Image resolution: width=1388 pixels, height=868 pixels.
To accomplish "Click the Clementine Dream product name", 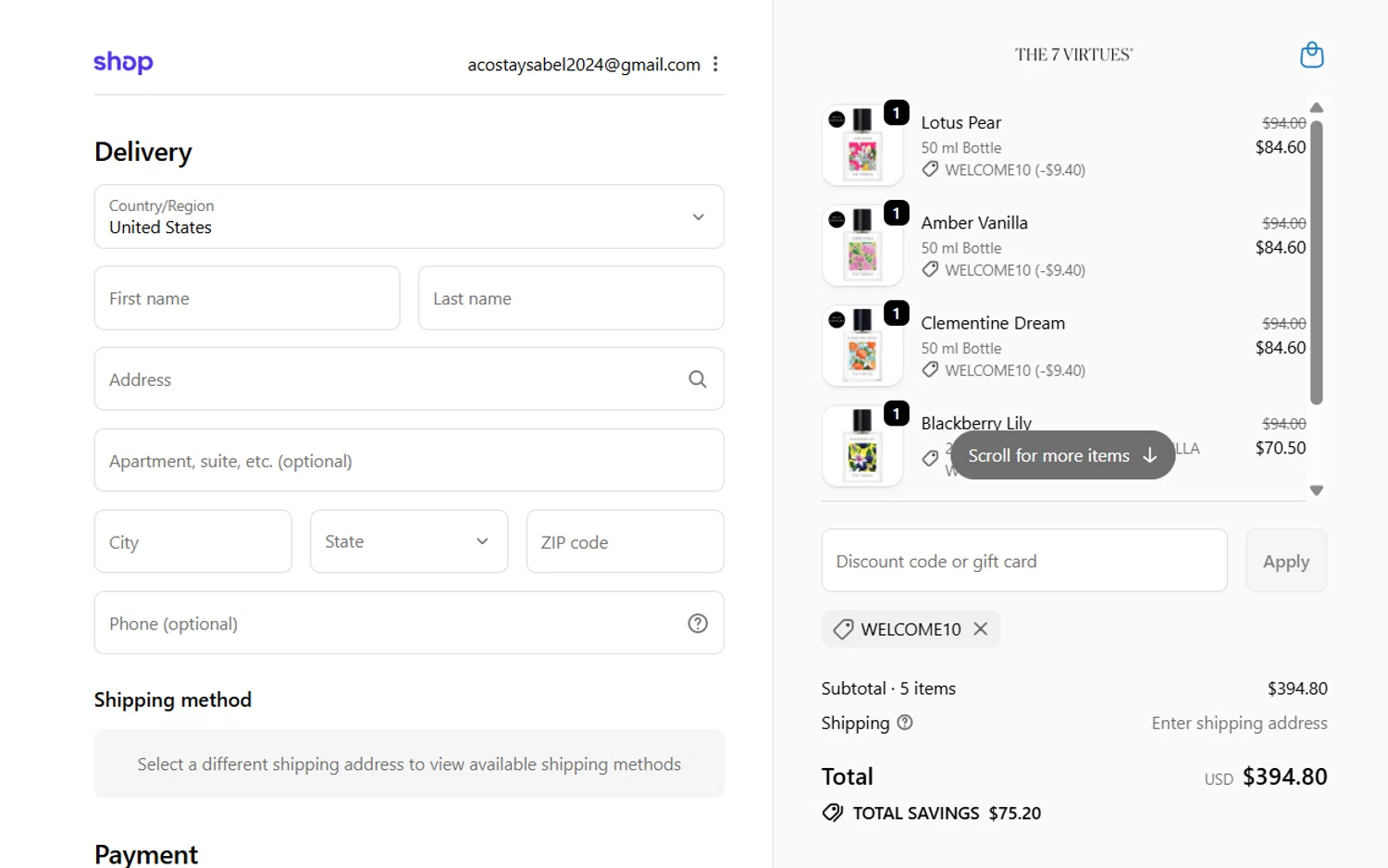I will click(x=993, y=323).
